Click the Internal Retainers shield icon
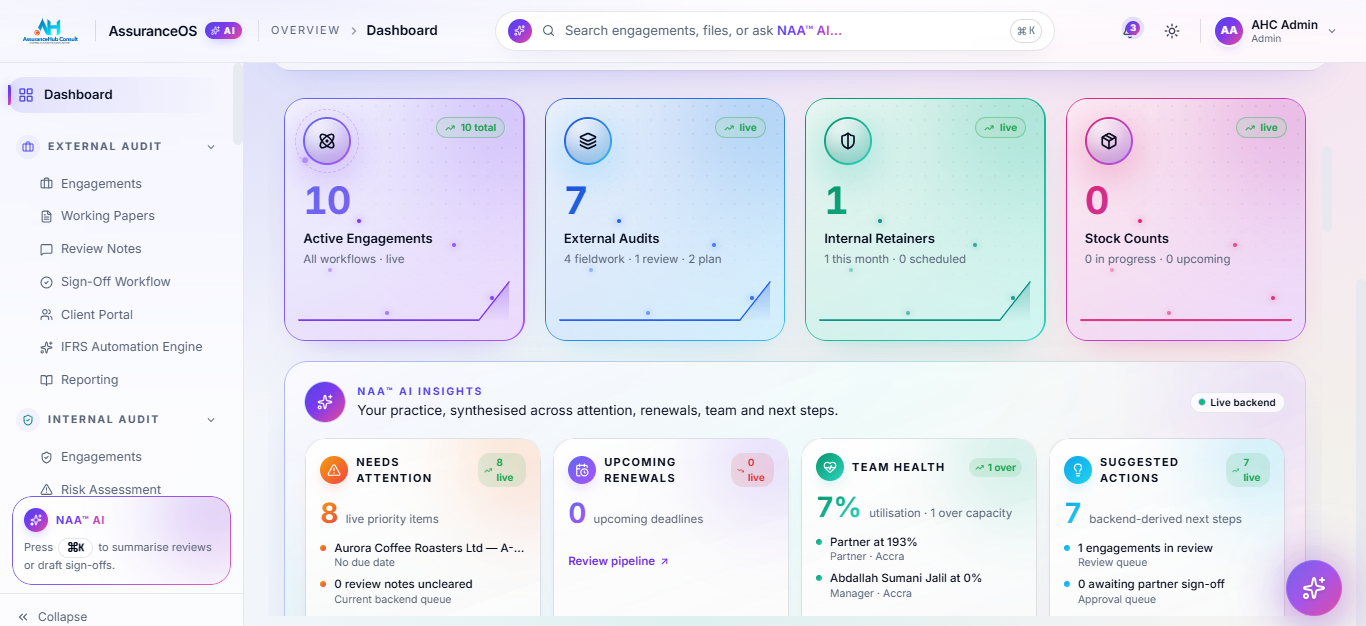This screenshot has width=1366, height=626. 848,141
